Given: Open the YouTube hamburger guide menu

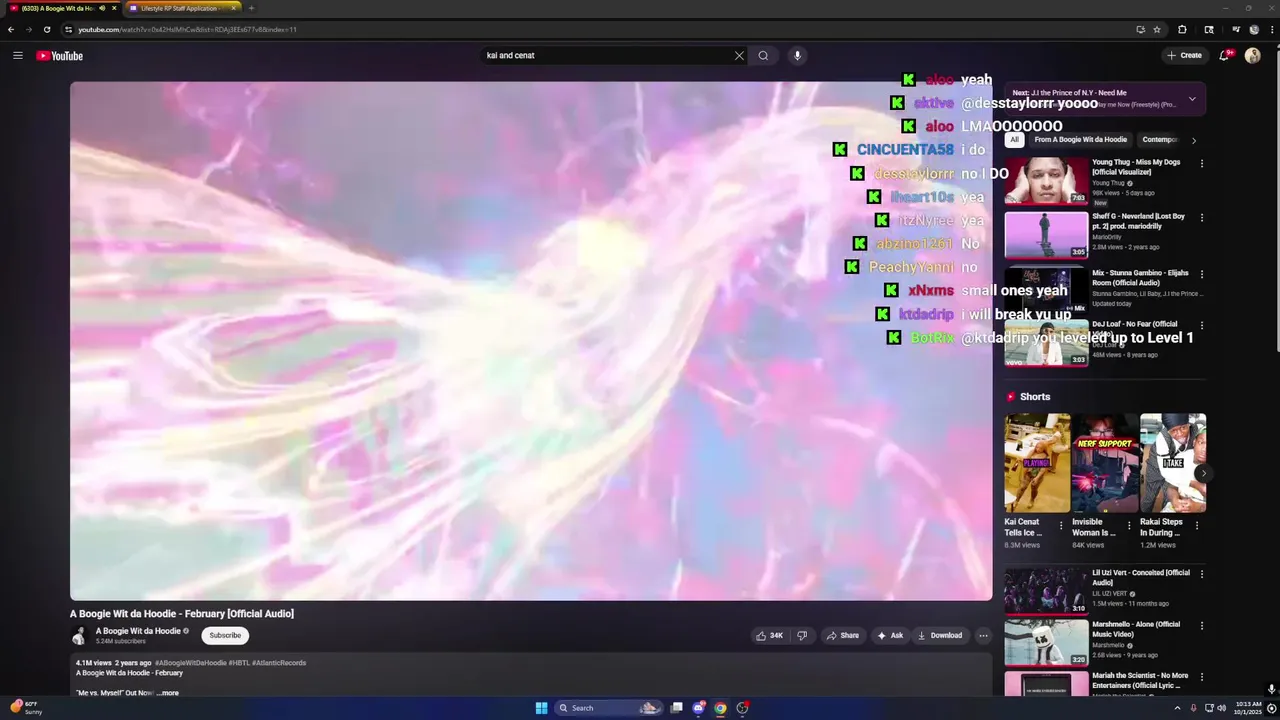Looking at the screenshot, I should coord(18,56).
